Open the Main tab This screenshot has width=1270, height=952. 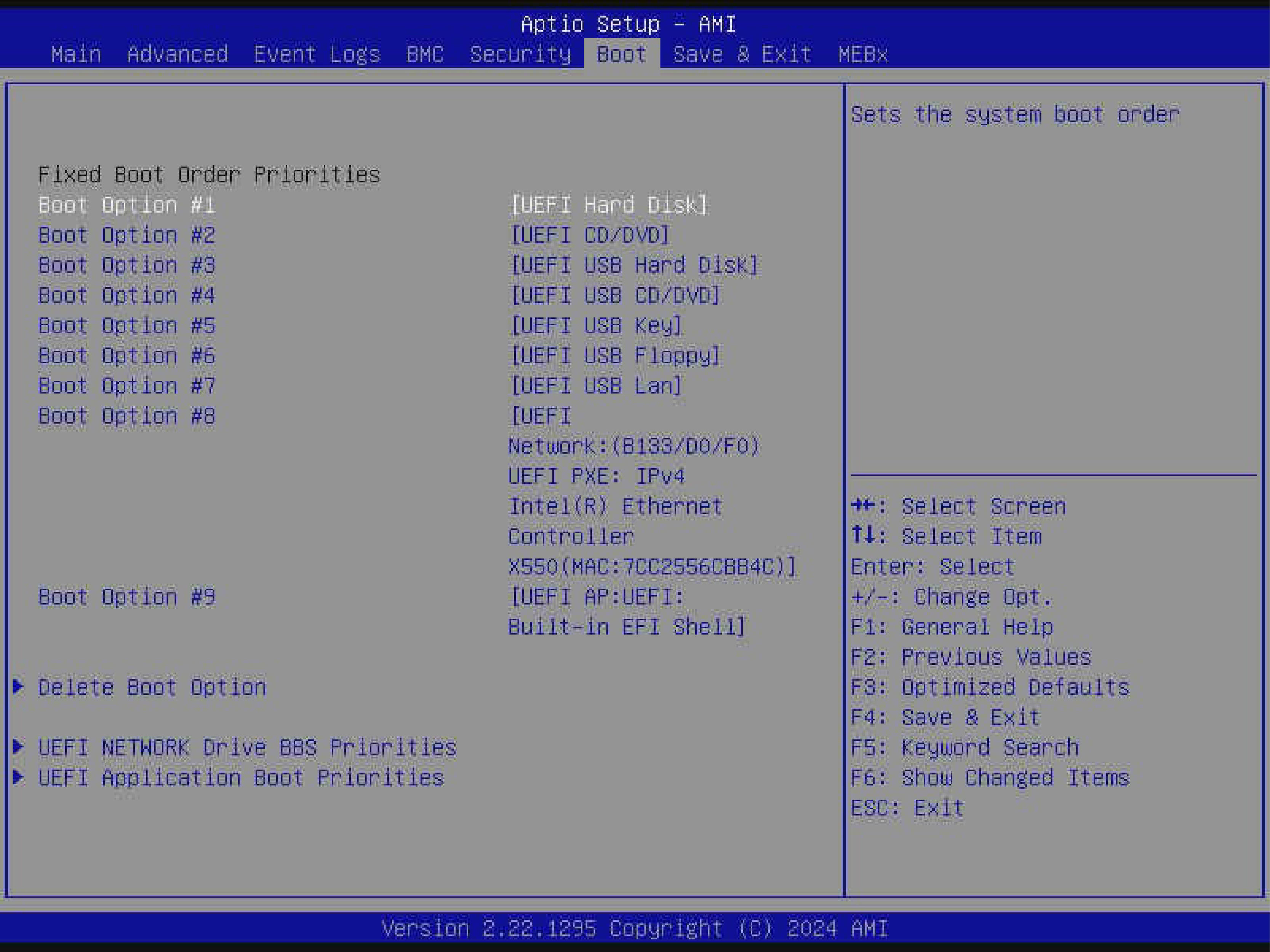(76, 54)
